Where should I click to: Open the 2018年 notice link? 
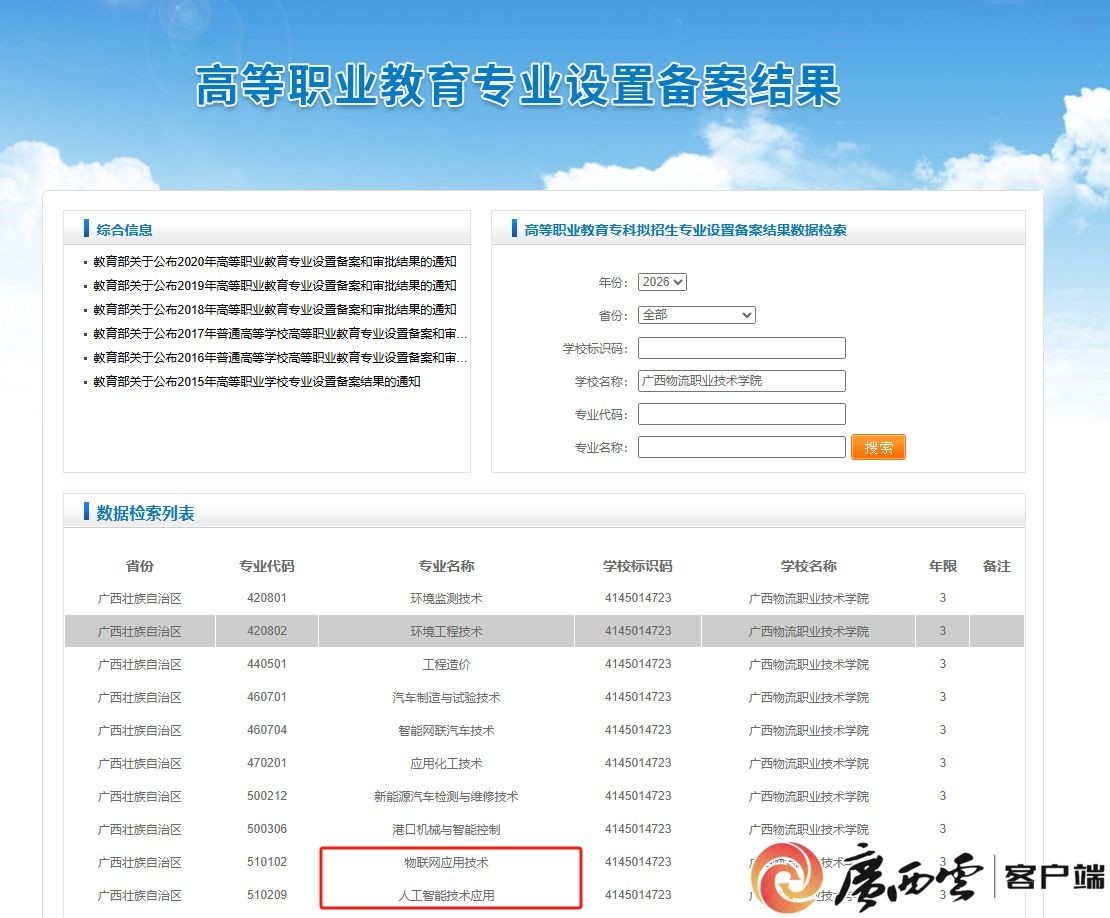[x=274, y=310]
